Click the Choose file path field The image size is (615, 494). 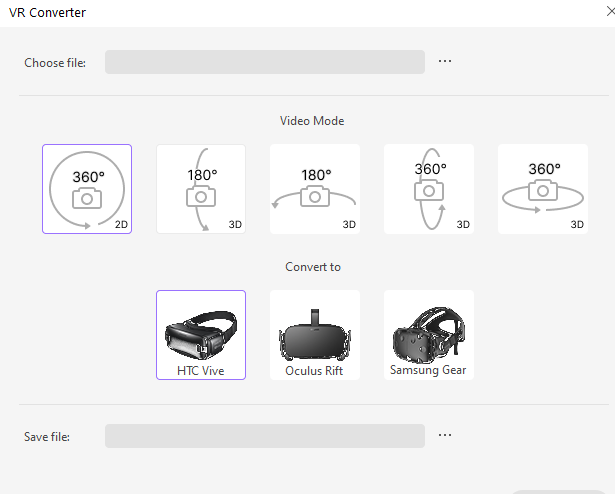(265, 62)
